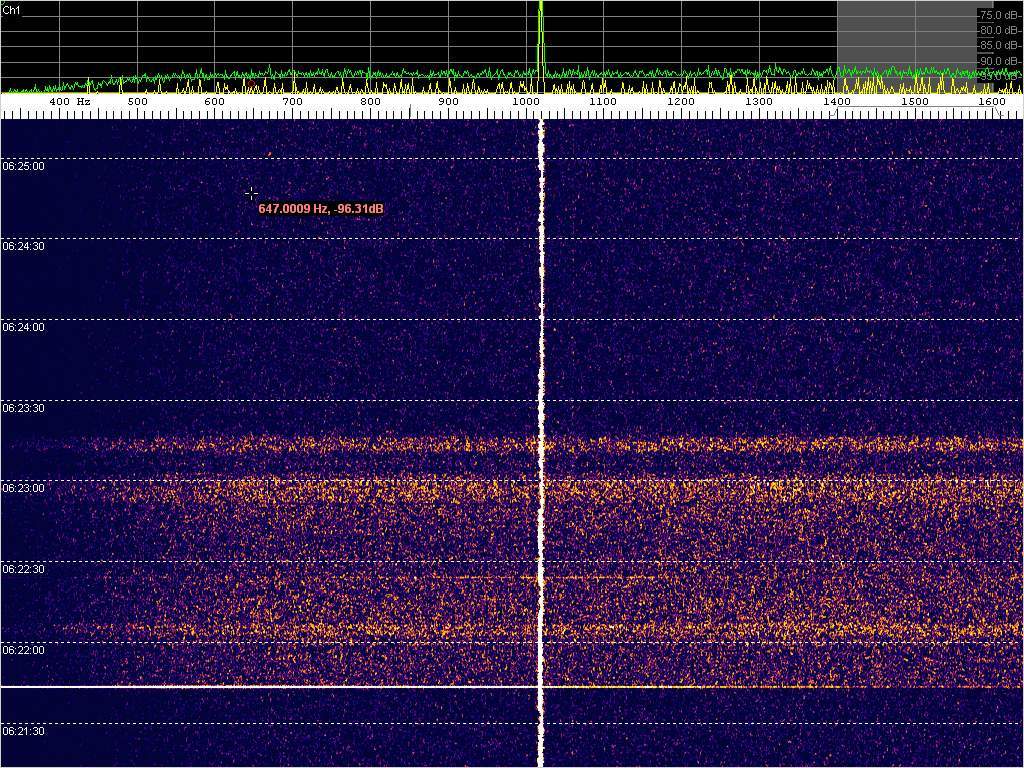
Task: Click the 1000 Hz frequency scale label
Action: click(x=525, y=102)
